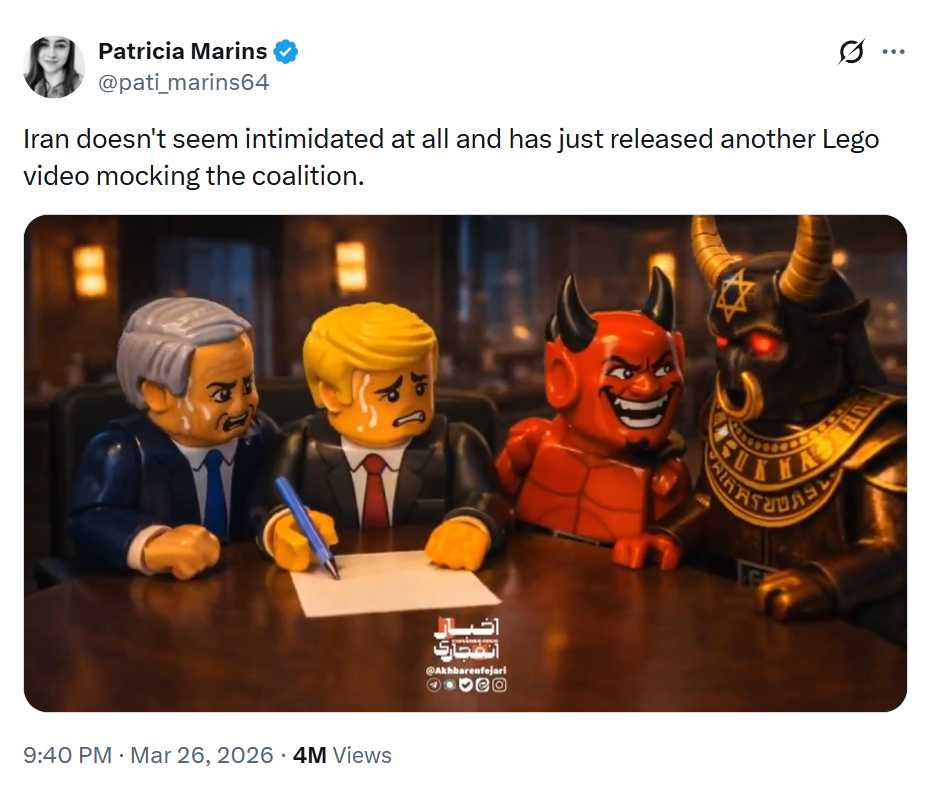Click the Instagram icon in video watermark
Image resolution: width=929 pixels, height=794 pixels.
click(499, 685)
